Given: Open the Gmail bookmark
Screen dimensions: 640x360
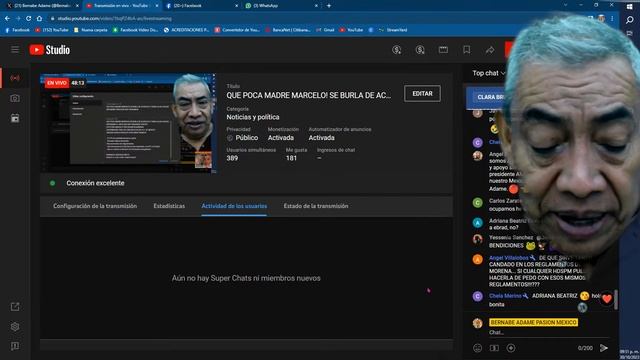Looking at the screenshot, I should 325,30.
